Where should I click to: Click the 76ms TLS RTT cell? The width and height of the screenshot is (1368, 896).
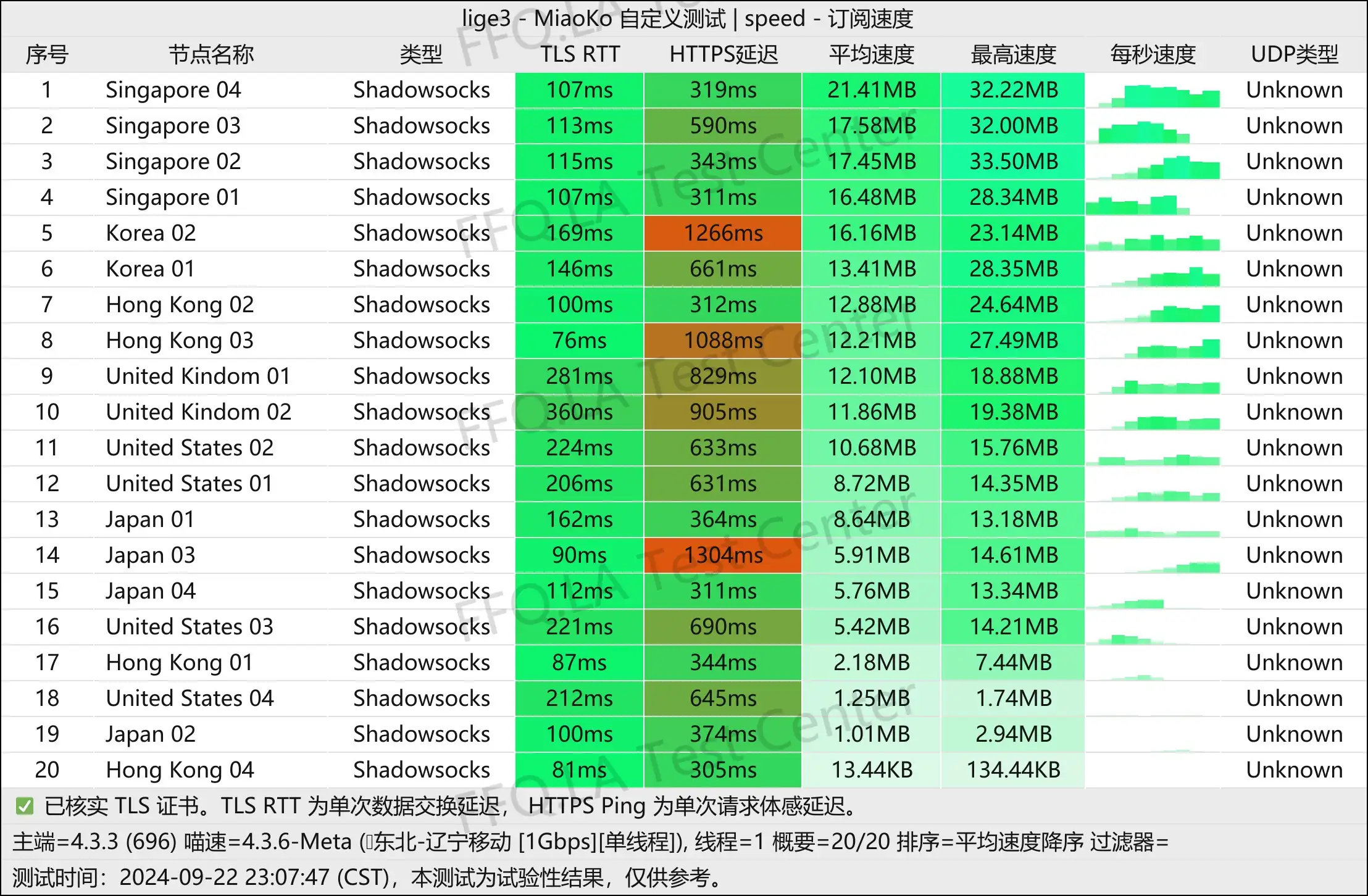(x=579, y=341)
